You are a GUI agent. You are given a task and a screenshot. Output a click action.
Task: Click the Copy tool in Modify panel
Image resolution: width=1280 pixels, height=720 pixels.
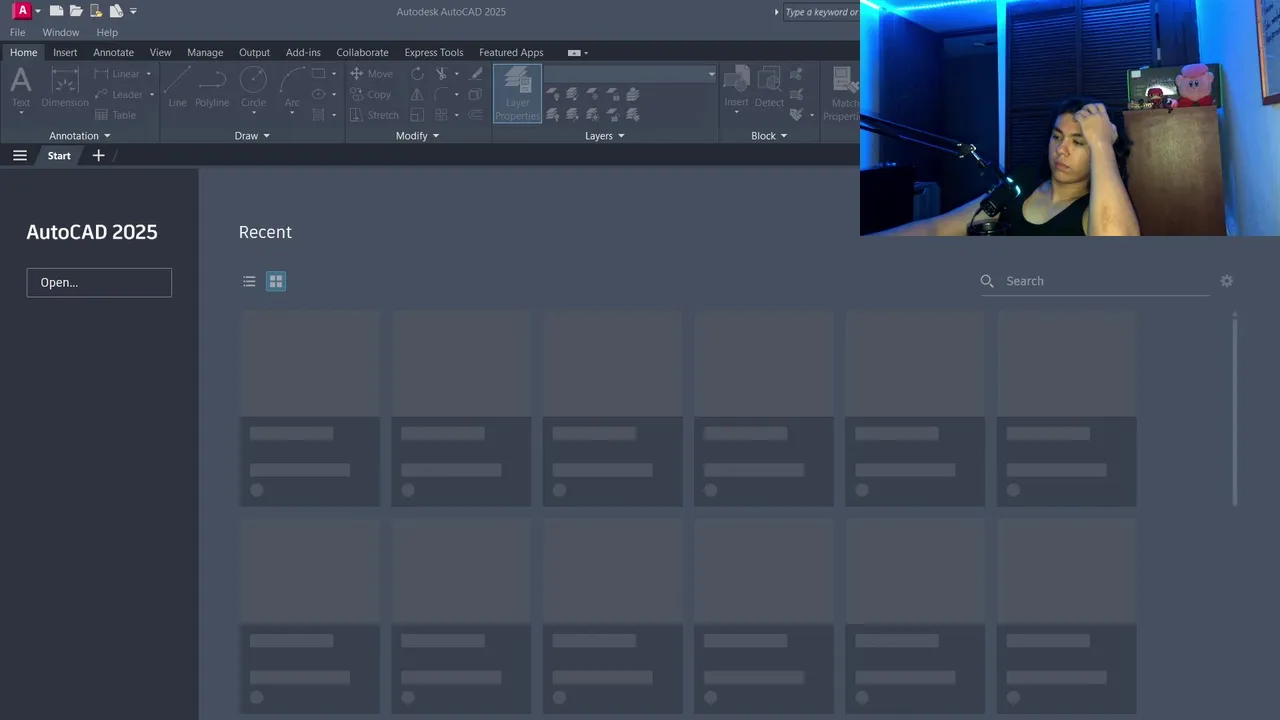click(370, 94)
